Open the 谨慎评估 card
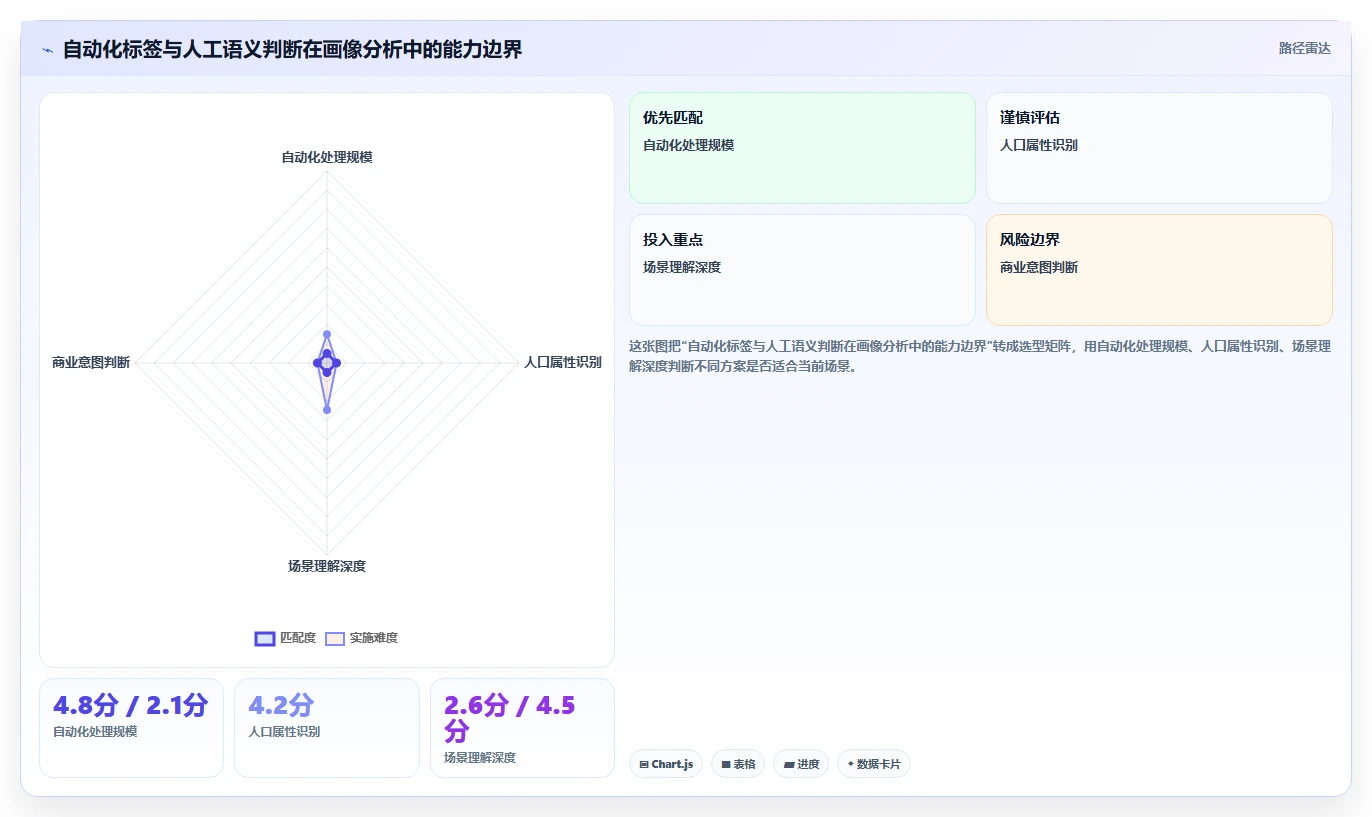This screenshot has width=1372, height=817. [x=1159, y=148]
